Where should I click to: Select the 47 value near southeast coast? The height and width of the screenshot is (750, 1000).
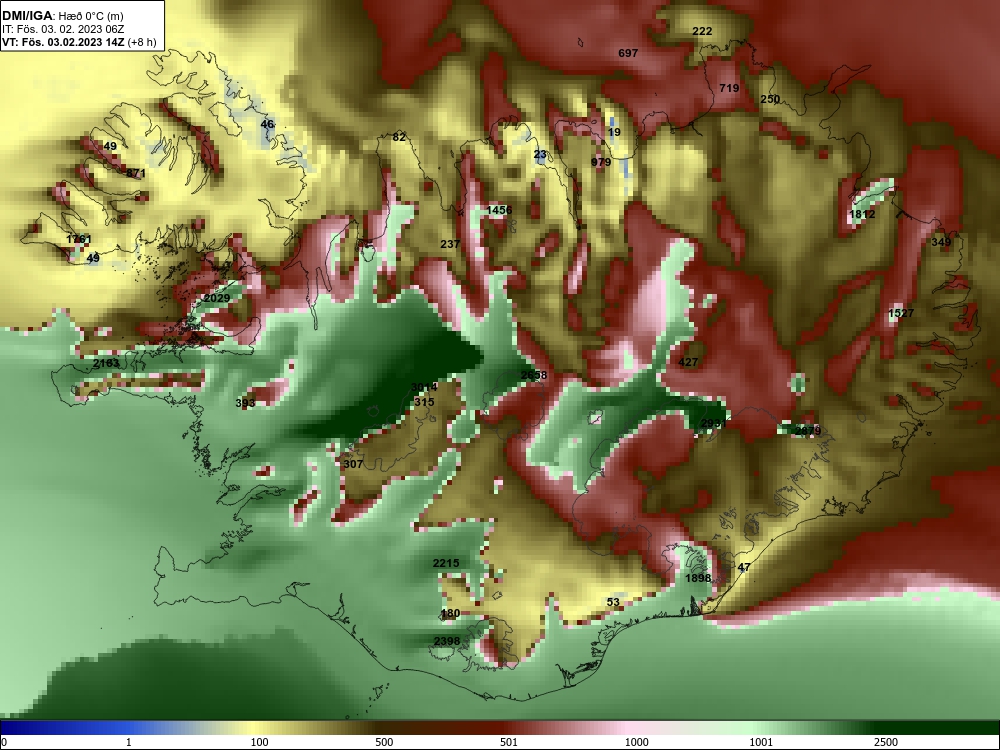pyautogui.click(x=744, y=567)
